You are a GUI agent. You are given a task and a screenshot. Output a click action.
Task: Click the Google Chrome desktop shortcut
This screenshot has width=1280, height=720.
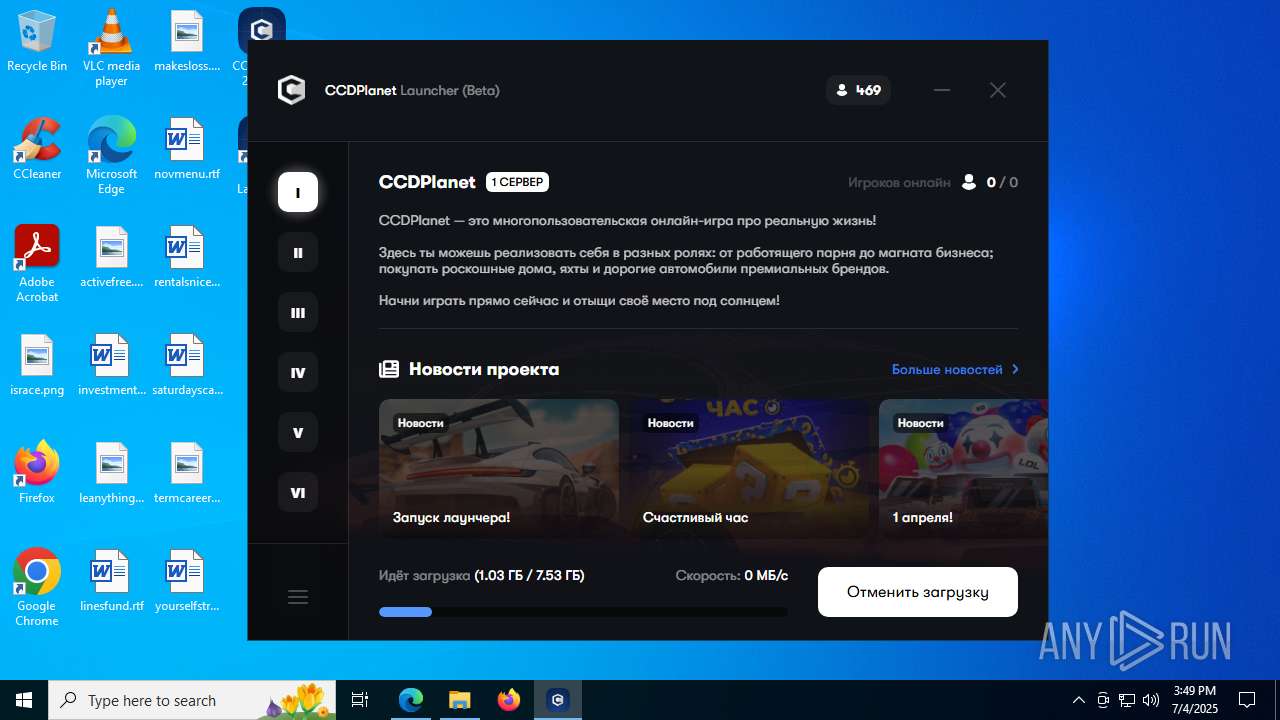(x=37, y=588)
